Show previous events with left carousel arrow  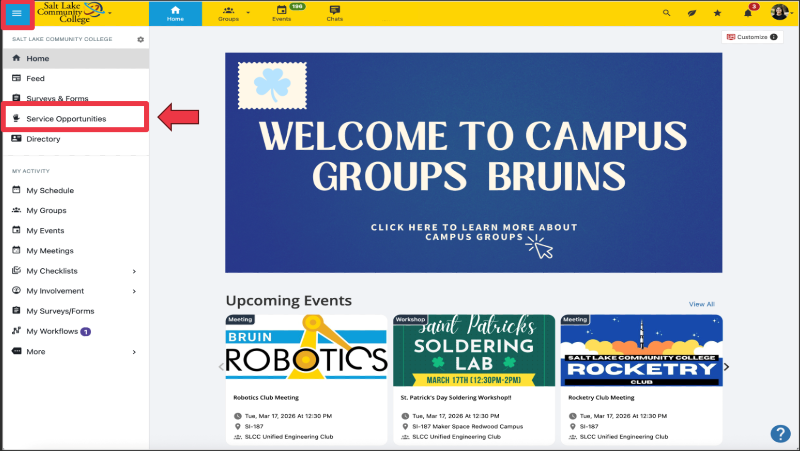pos(221,366)
